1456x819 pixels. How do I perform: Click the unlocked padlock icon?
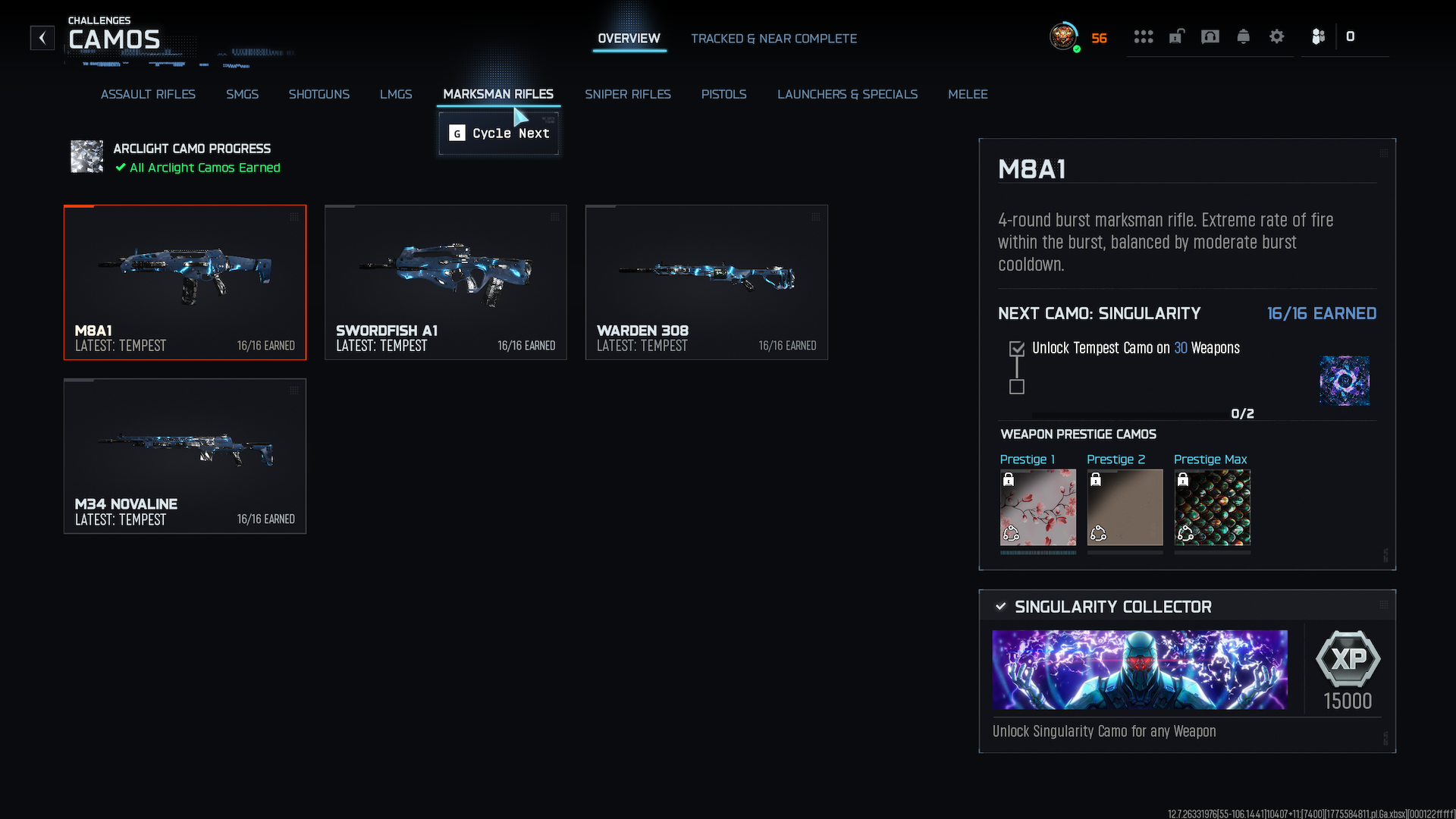click(1176, 36)
